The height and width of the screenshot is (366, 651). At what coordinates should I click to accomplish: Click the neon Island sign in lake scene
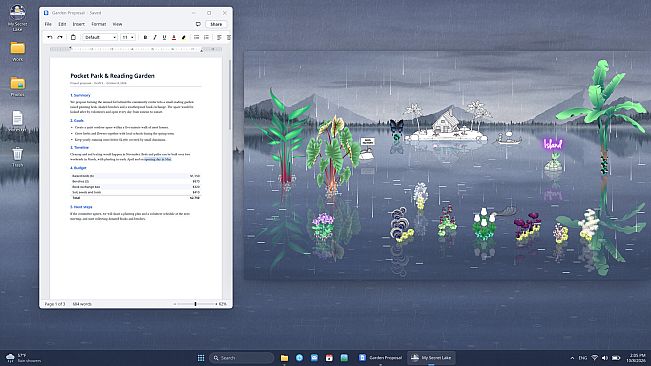(x=553, y=144)
